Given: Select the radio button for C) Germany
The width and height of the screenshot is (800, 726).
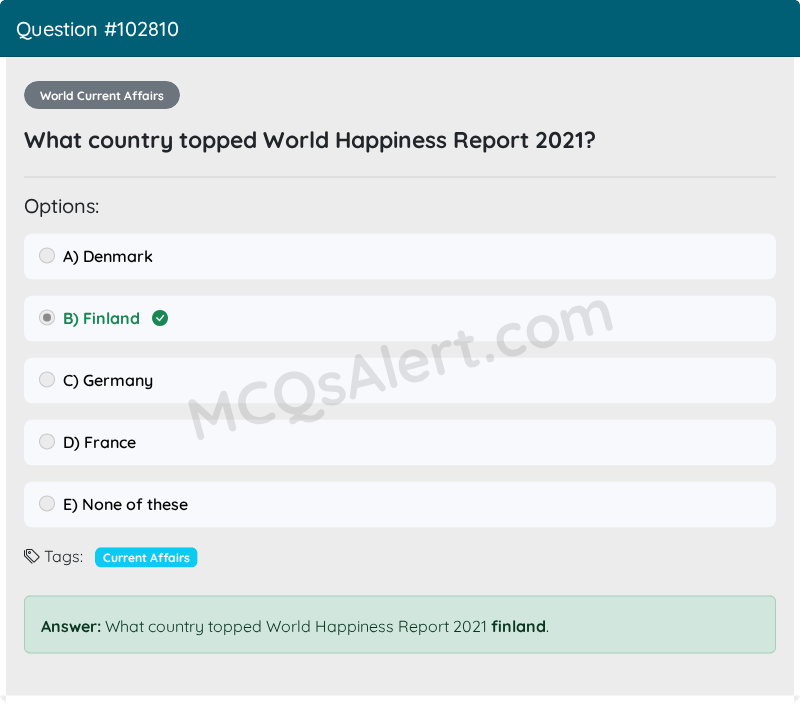Looking at the screenshot, I should 47,380.
